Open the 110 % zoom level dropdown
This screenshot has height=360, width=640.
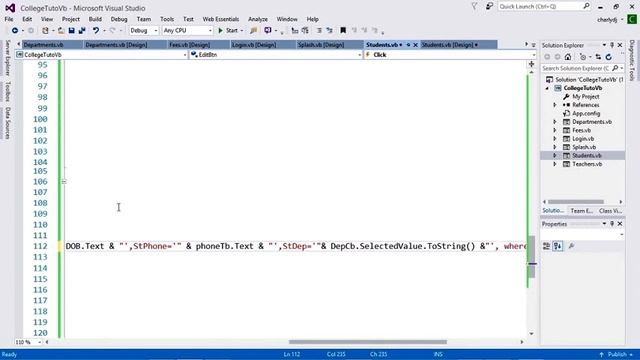click(29, 342)
